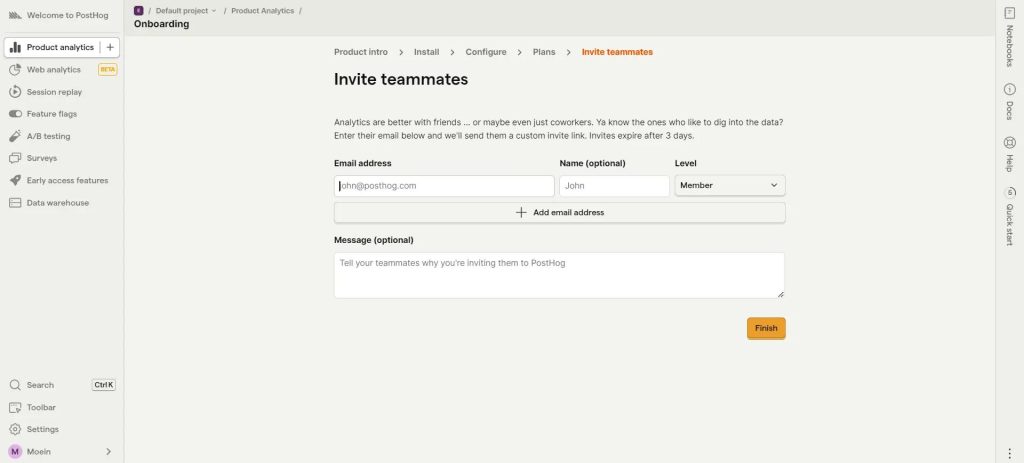Focus the Message optional text area

click(560, 275)
